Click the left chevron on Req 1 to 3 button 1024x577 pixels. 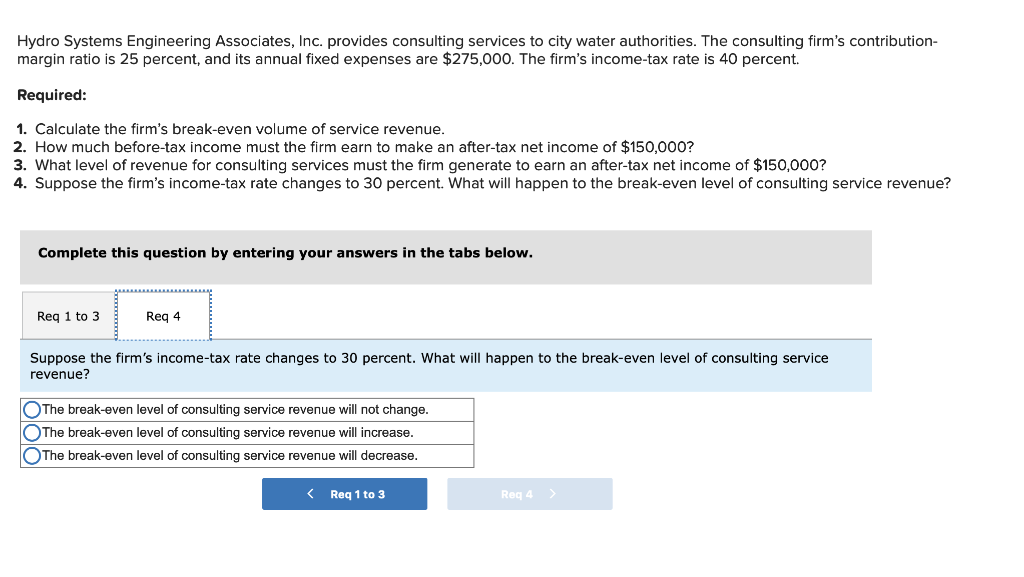point(308,493)
